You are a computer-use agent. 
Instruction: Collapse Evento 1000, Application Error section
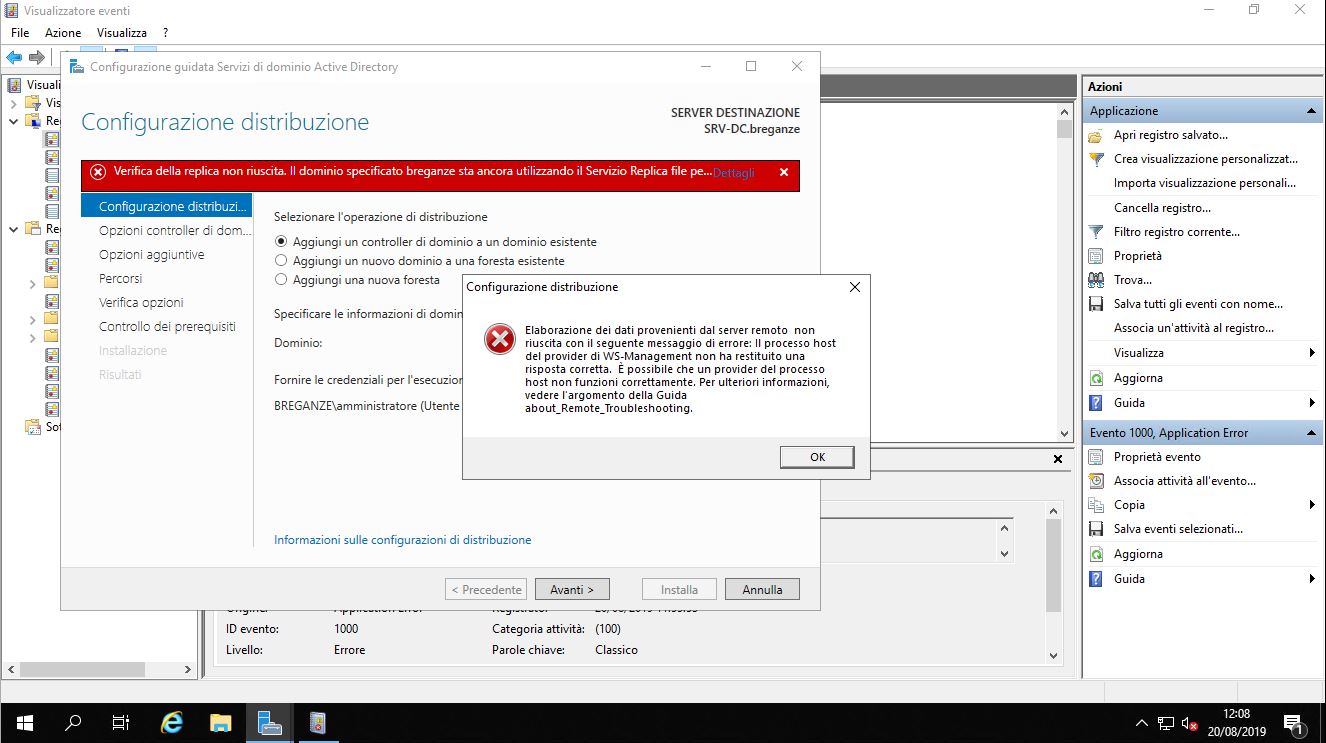tap(1311, 433)
